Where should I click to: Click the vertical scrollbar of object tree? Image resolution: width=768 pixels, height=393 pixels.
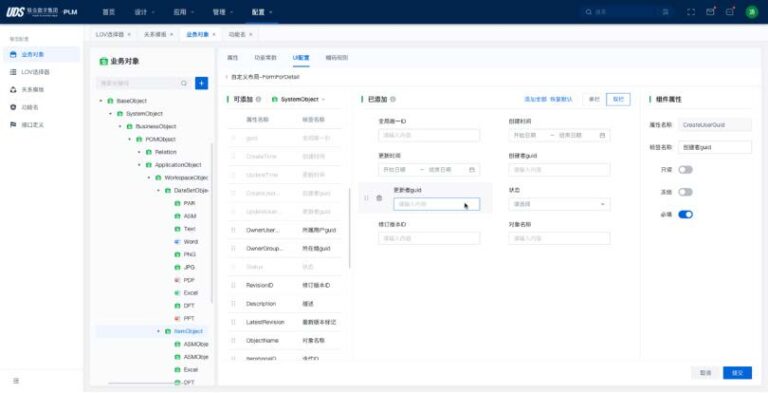[x=212, y=223]
